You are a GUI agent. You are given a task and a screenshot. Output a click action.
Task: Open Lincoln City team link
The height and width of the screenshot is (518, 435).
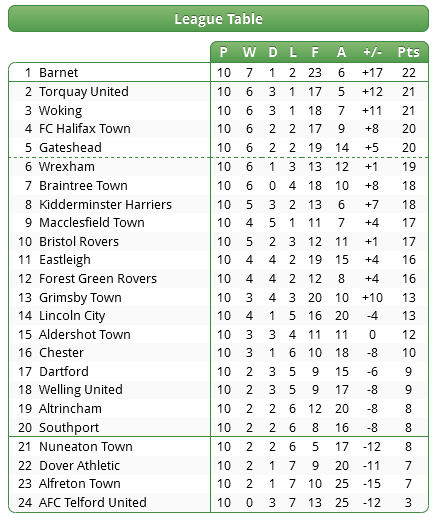(72, 316)
